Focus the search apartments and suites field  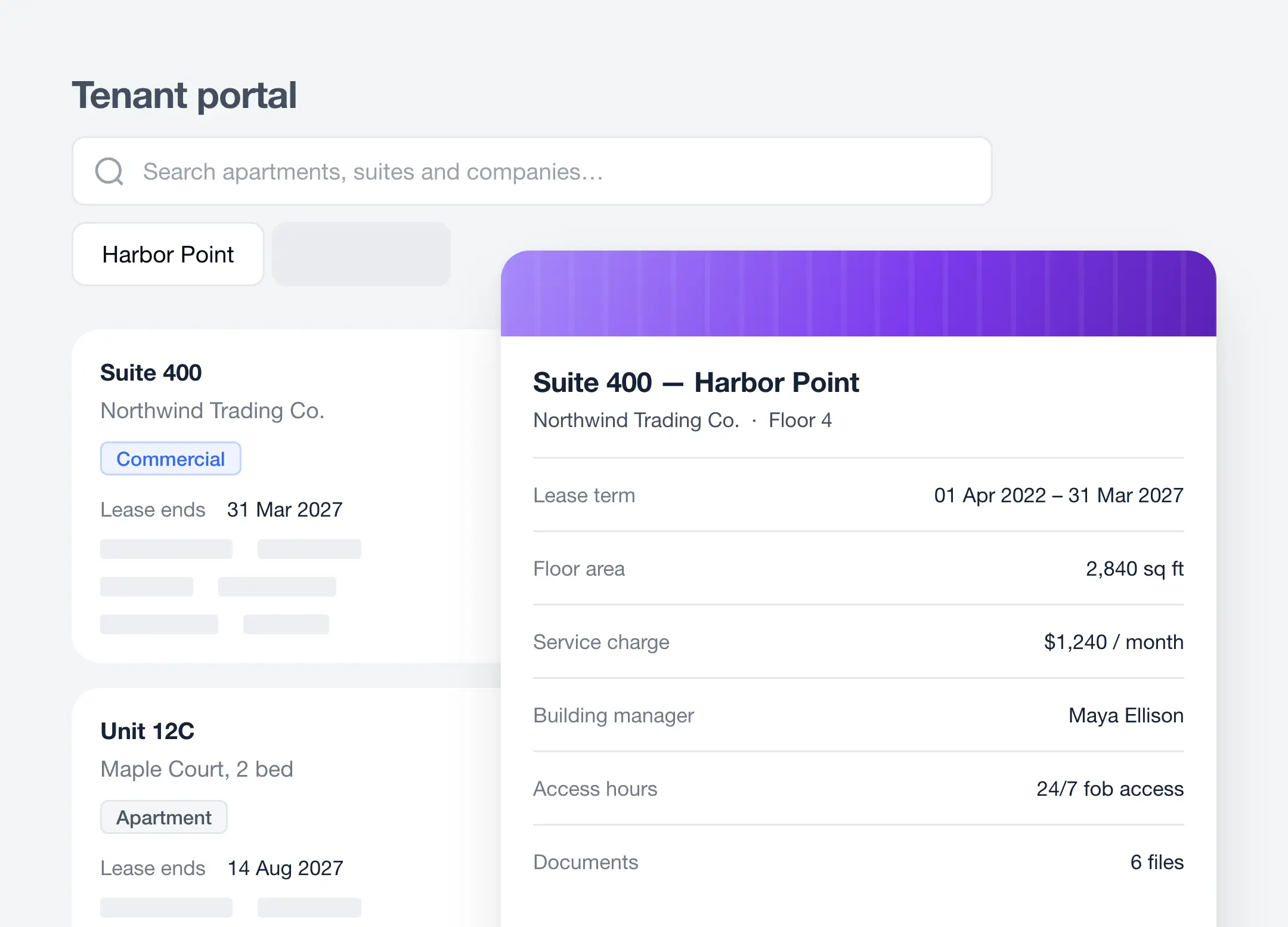coord(532,171)
